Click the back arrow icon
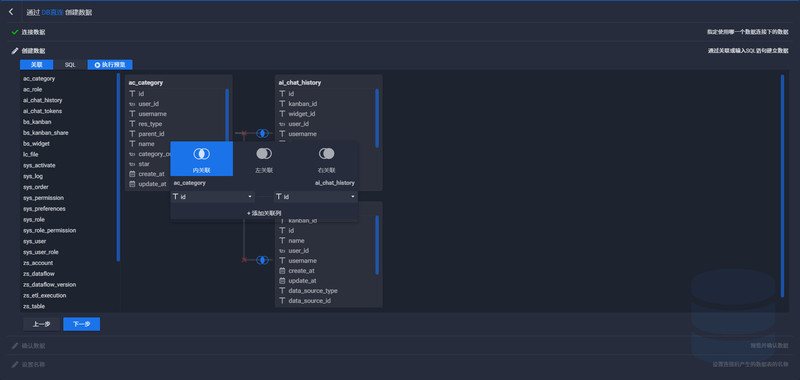 [x=11, y=12]
